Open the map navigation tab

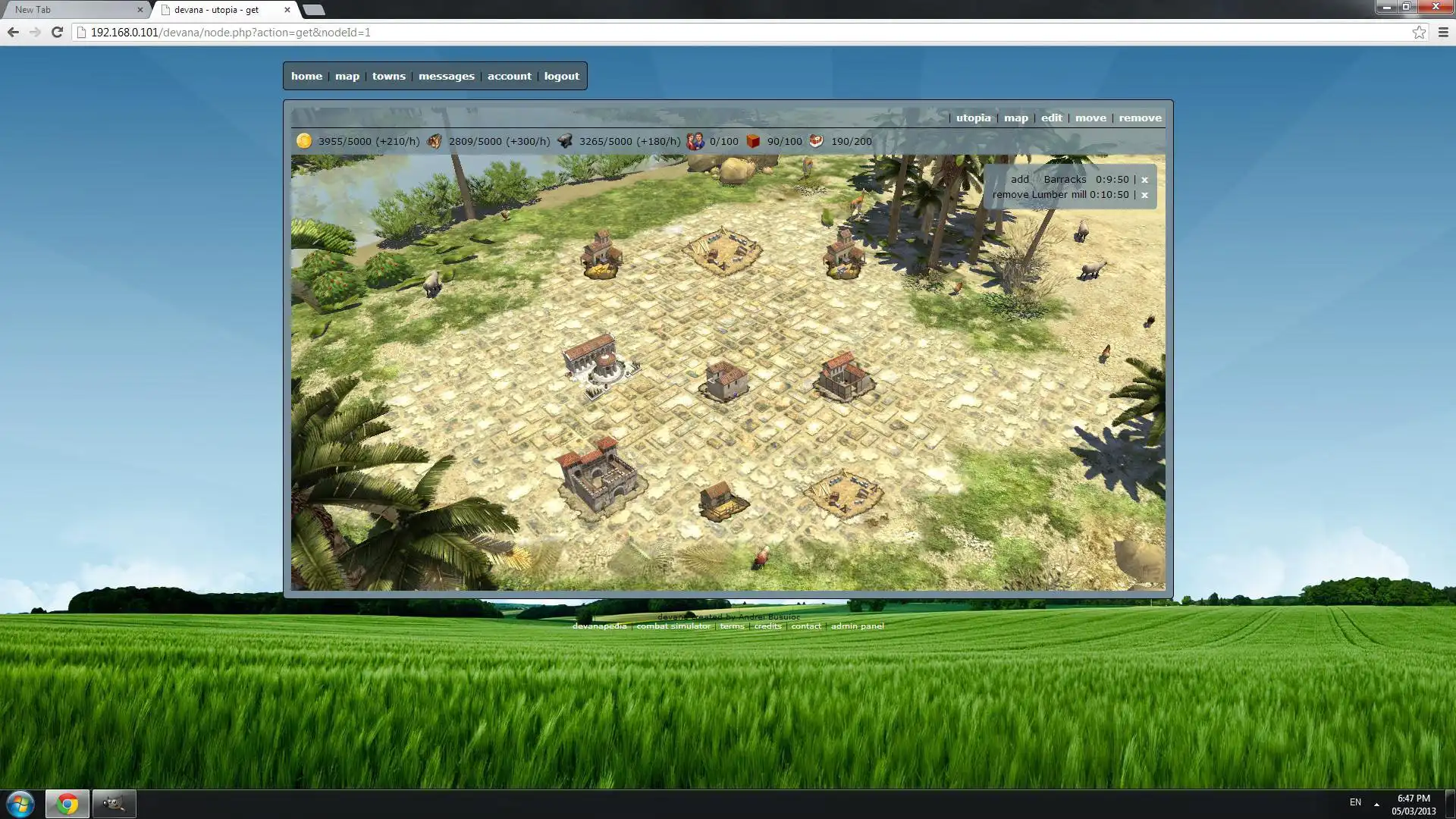tap(347, 76)
